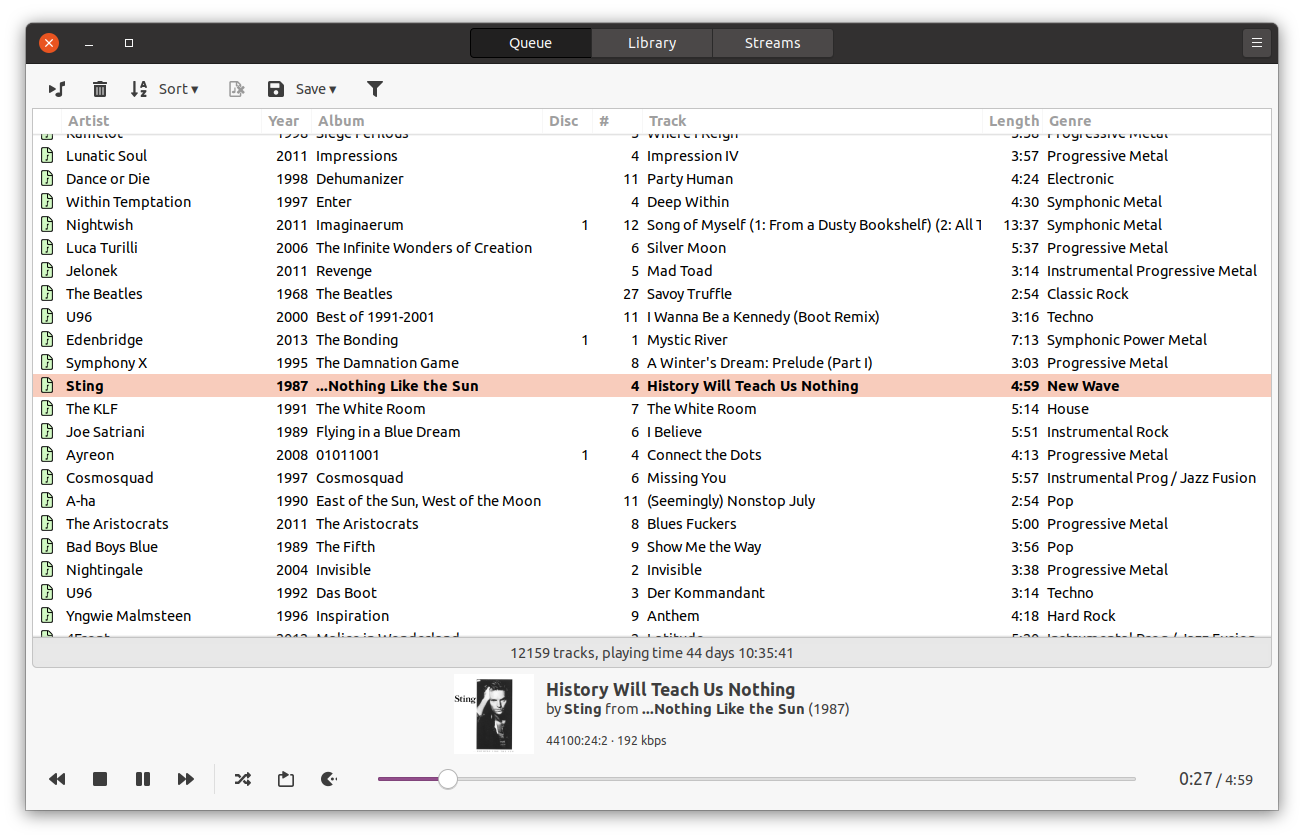Toggle the consume mode icon
The width and height of the screenshot is (1304, 839).
(329, 779)
